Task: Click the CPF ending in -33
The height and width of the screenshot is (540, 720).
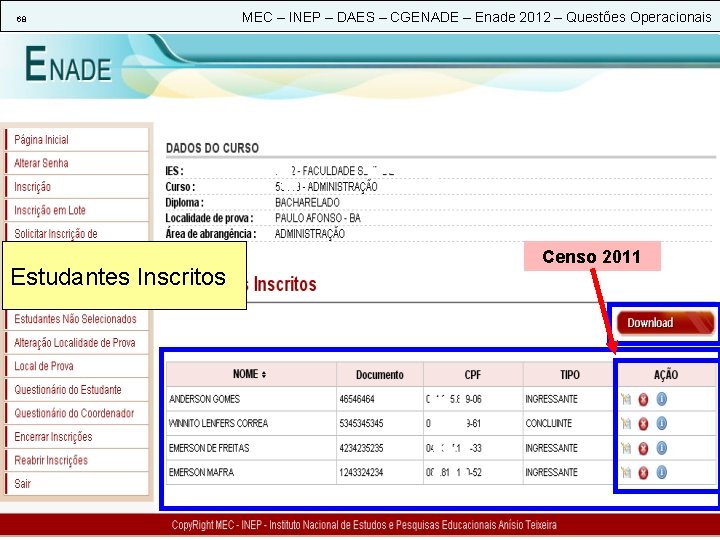Action: pyautogui.click(x=454, y=448)
